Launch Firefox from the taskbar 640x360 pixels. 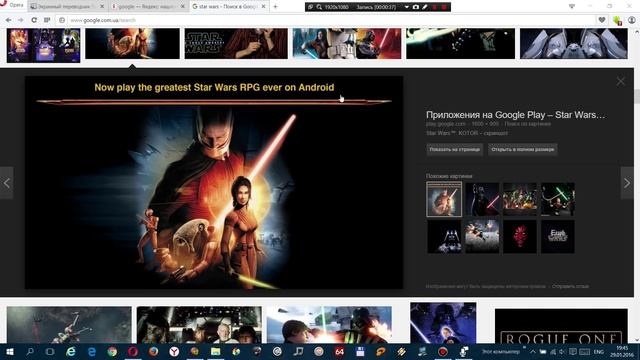[153, 351]
